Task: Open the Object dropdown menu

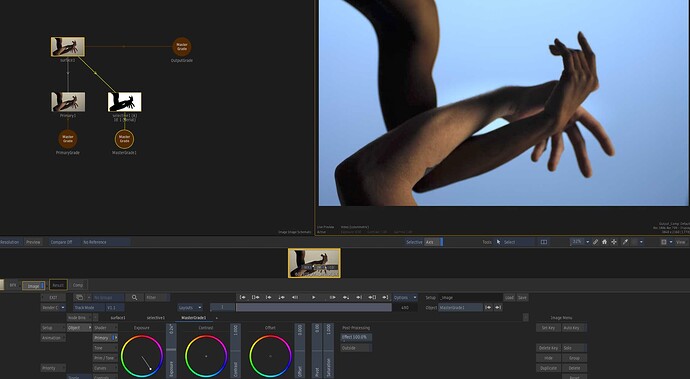Action: pos(79,328)
